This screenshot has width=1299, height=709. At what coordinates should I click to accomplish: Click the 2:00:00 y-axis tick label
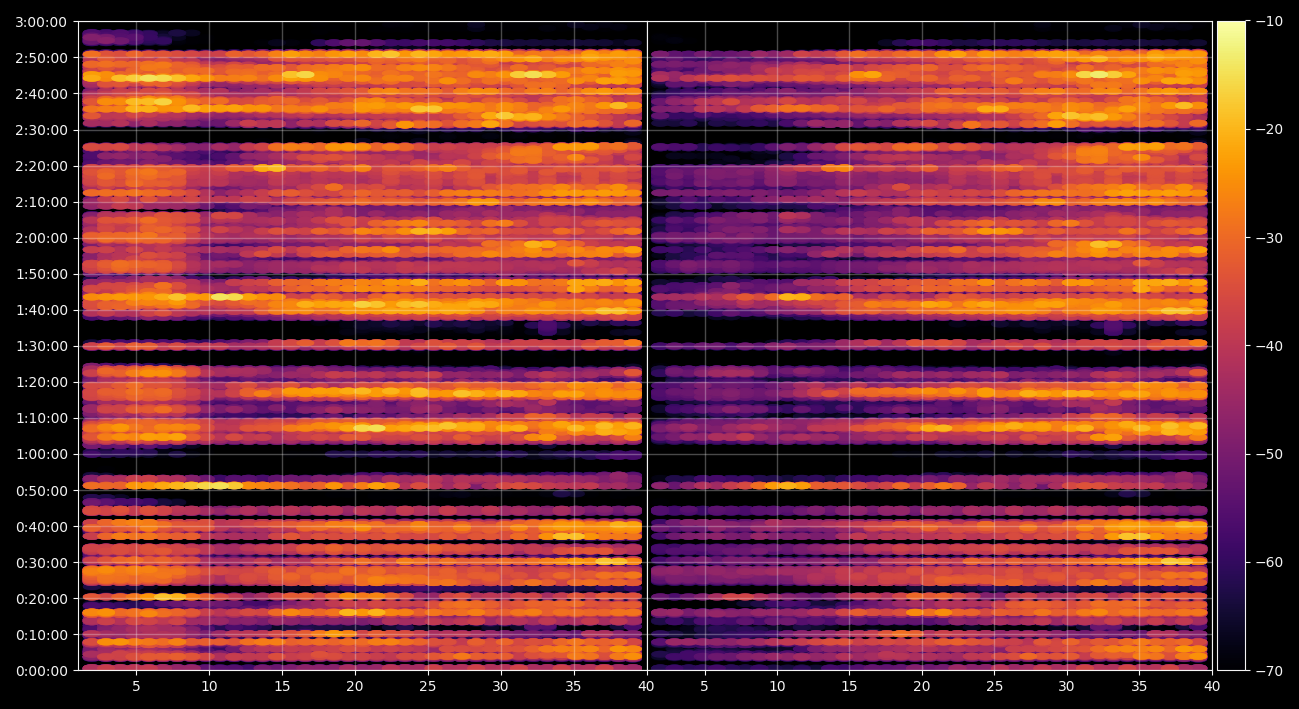point(41,238)
